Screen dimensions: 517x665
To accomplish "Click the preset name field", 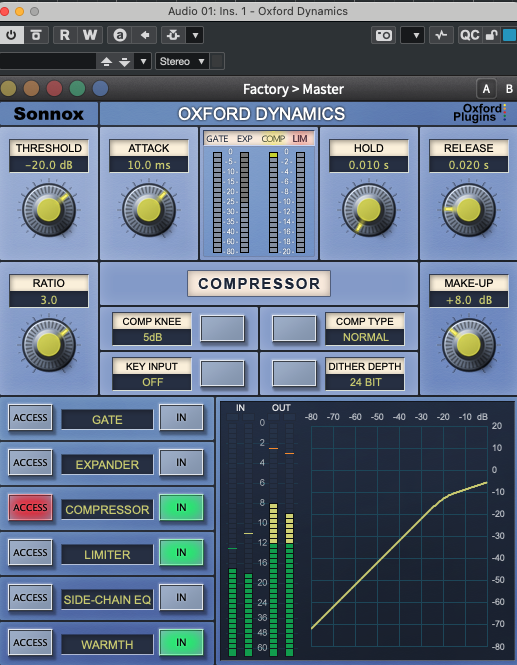I will pos(48,61).
